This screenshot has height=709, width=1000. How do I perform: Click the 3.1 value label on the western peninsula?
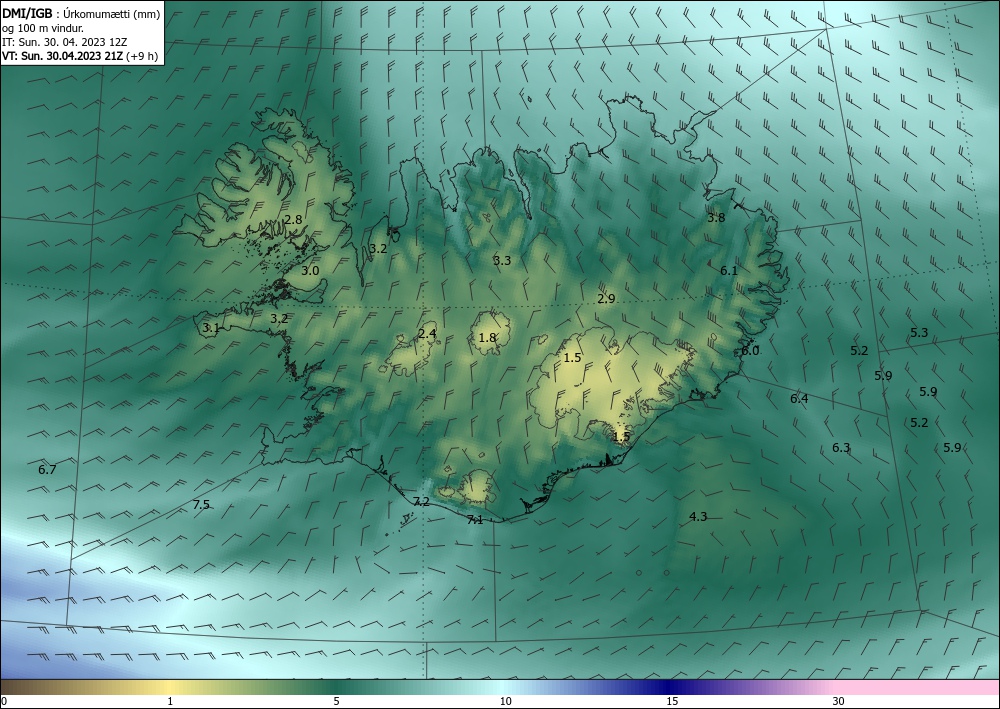211,328
